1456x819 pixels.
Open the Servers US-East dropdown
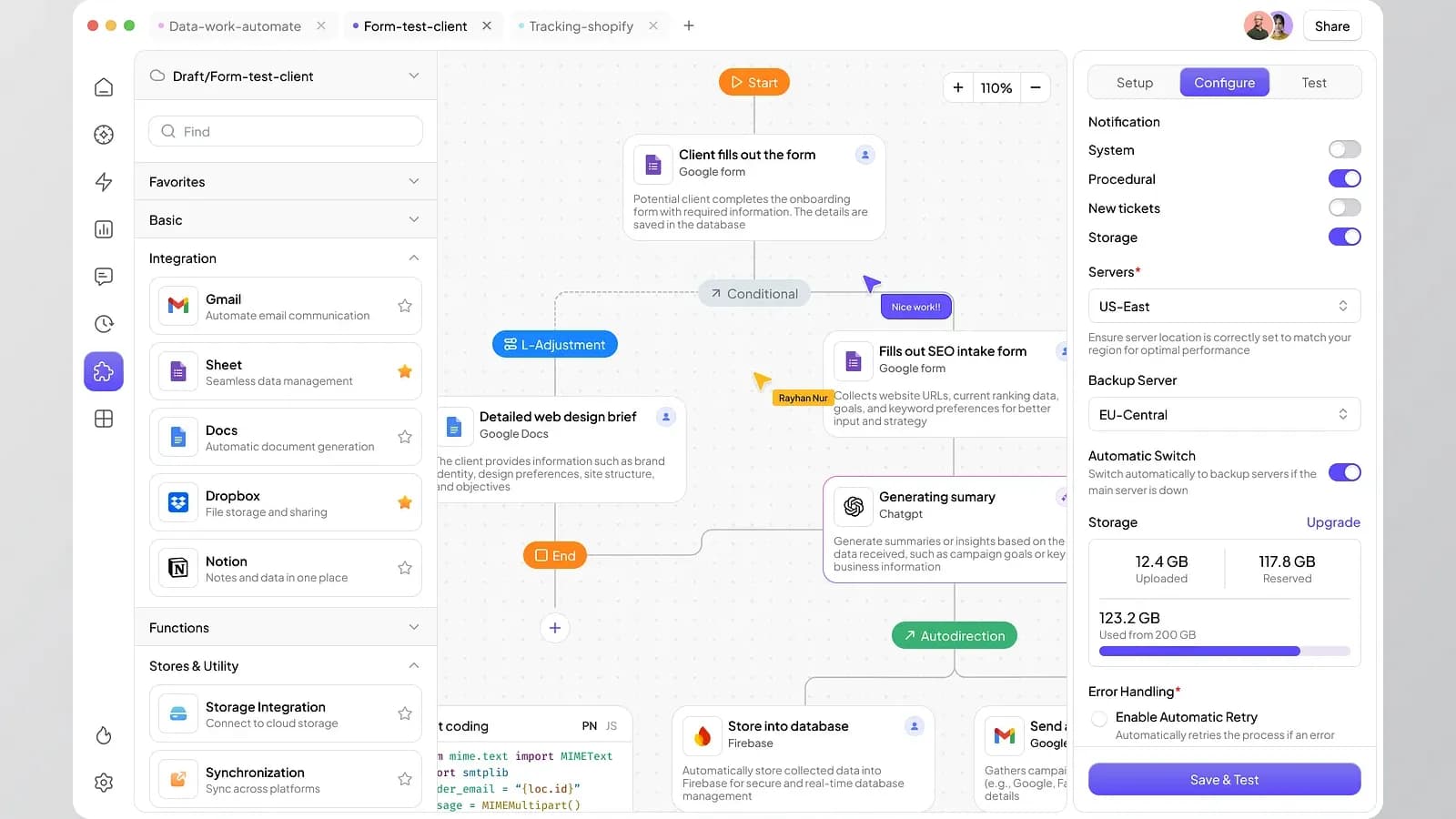(1225, 307)
